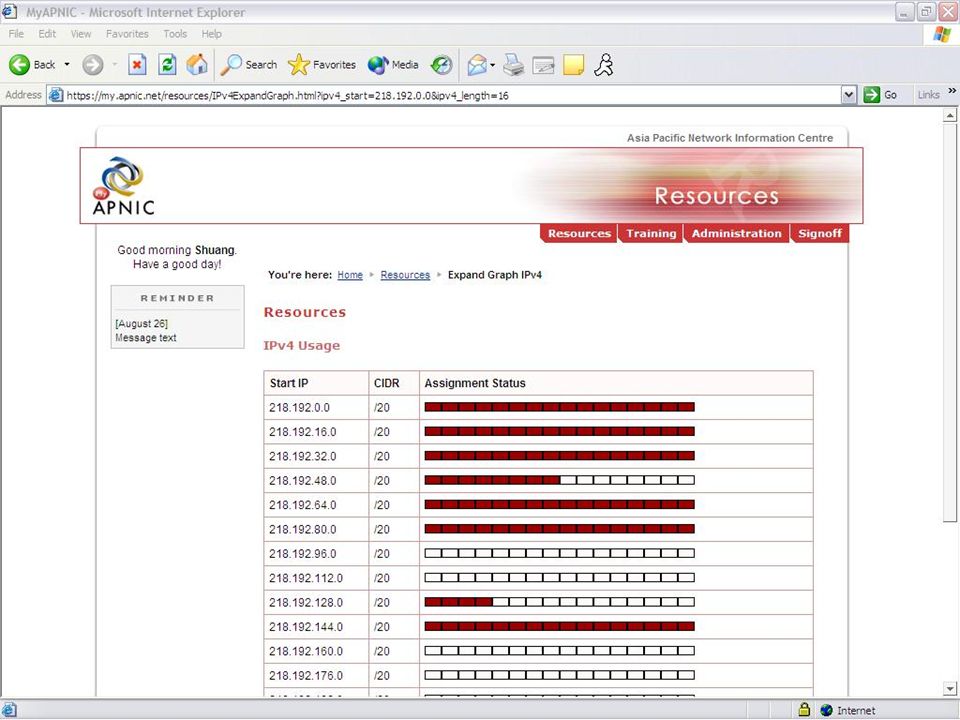Click the Forward arrow button

93,65
